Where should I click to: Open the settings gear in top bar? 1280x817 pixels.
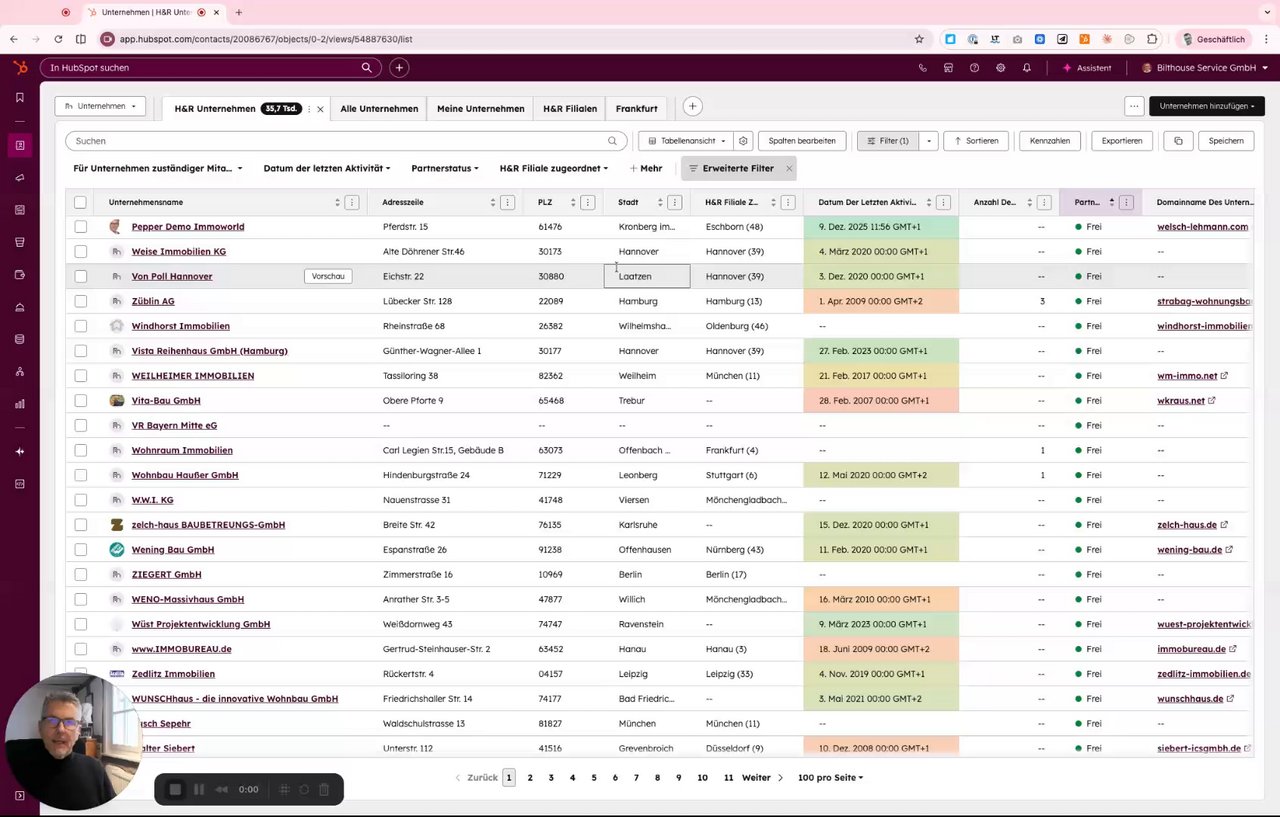[1000, 68]
